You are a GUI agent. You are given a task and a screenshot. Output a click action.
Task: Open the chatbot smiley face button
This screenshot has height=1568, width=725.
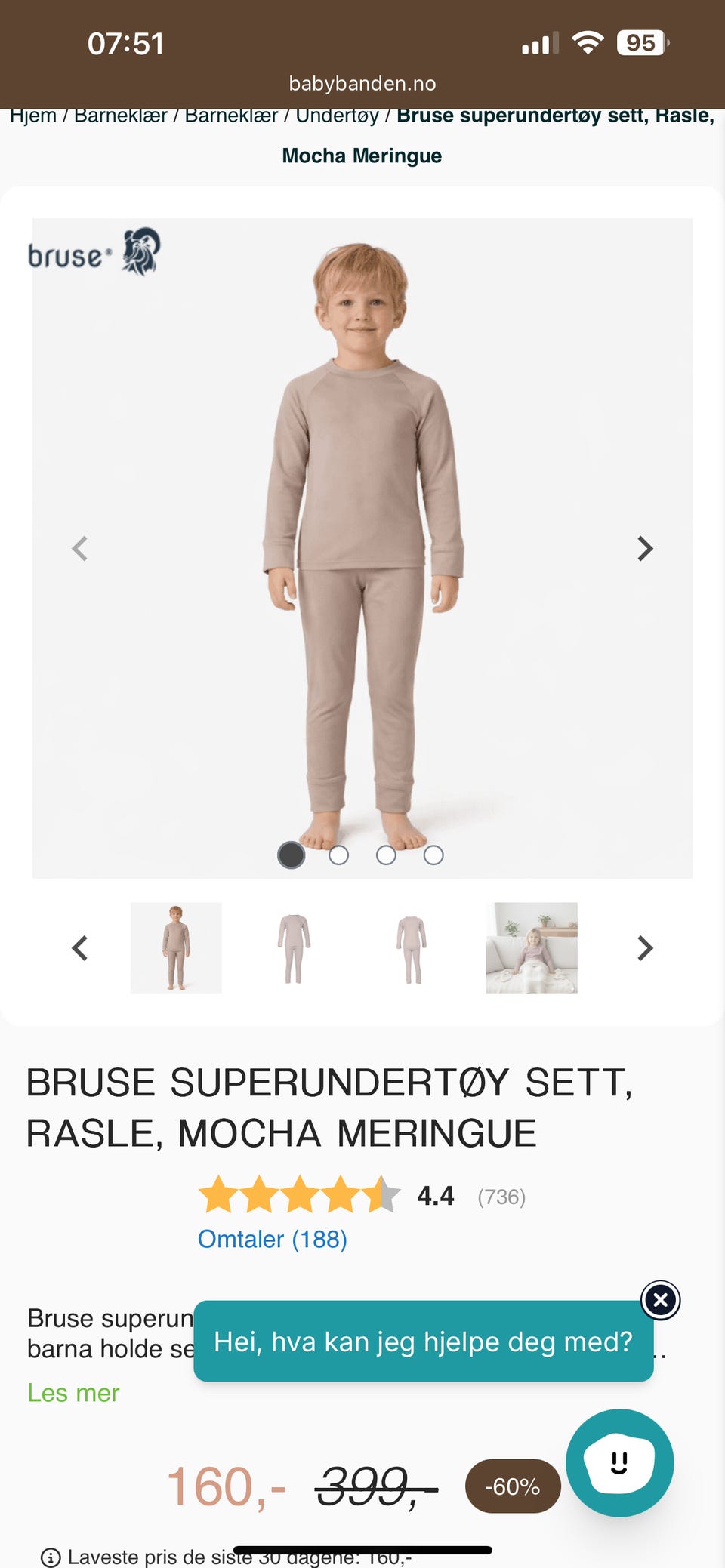pyautogui.click(x=620, y=1462)
